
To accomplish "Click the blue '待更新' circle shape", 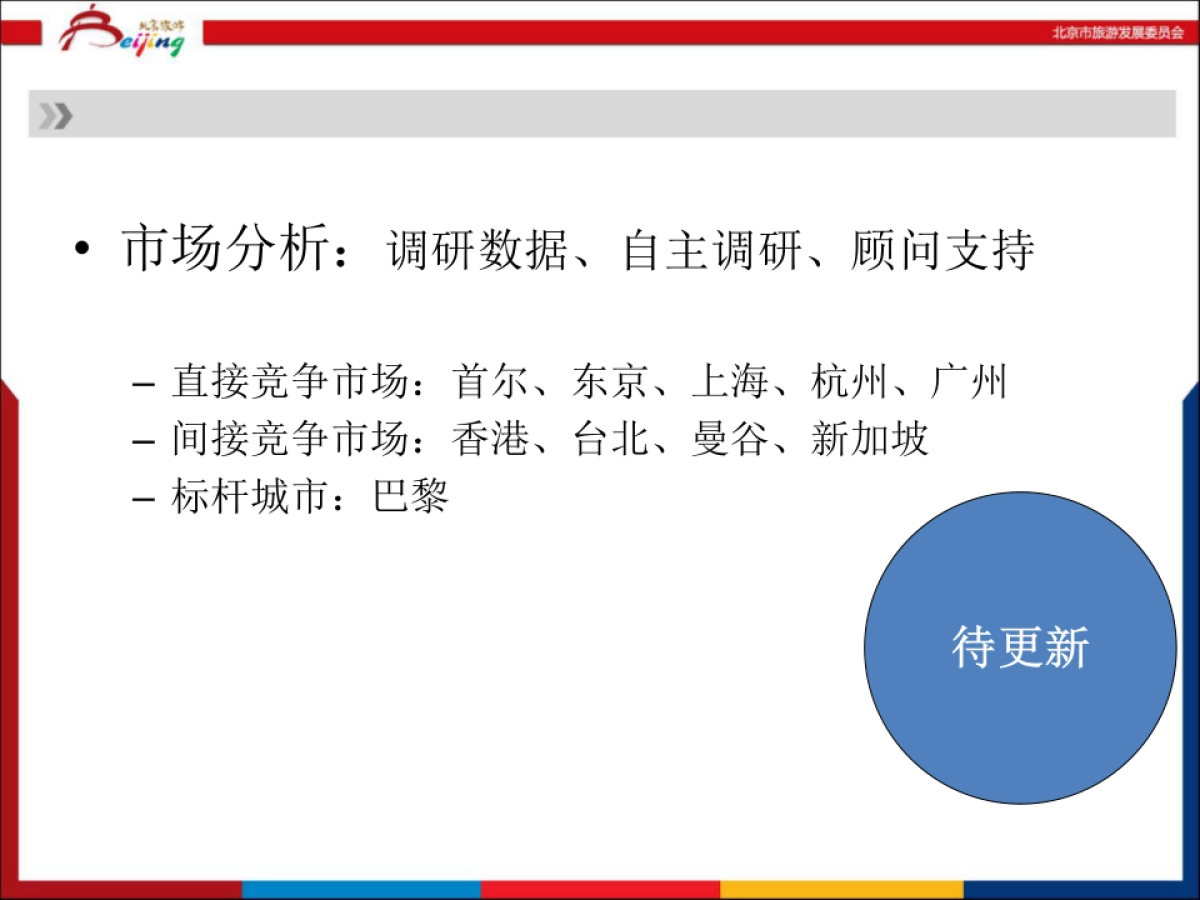I will click(1015, 650).
